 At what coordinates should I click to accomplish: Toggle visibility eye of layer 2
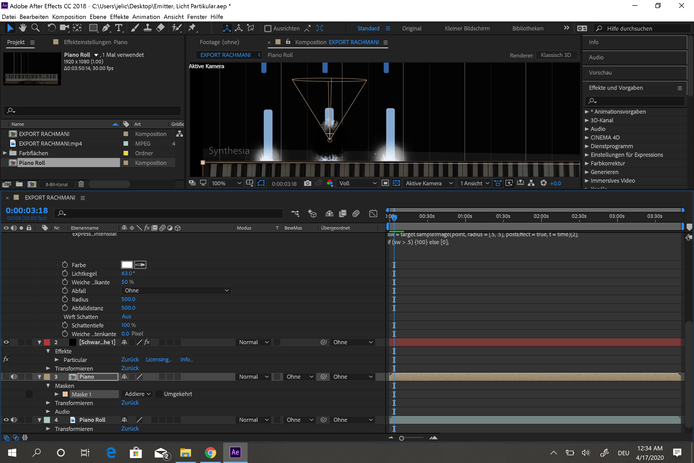click(6, 342)
